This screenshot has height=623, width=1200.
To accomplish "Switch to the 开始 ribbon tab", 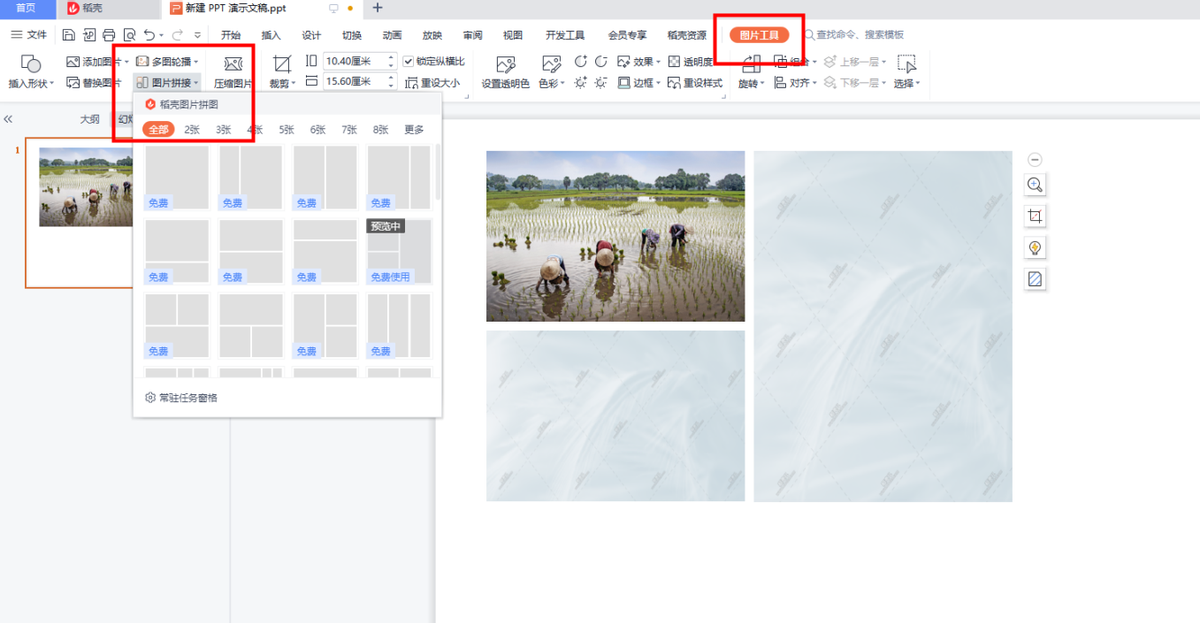I will [231, 35].
